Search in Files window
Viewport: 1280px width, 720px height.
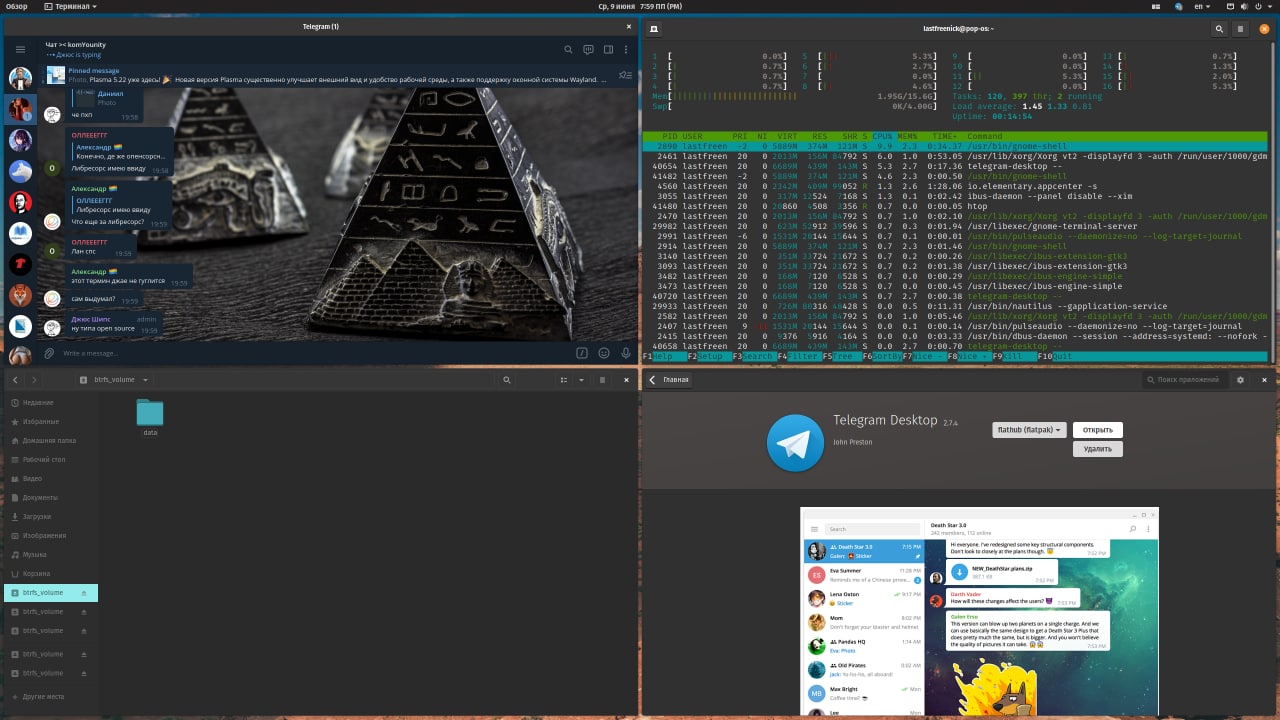point(507,380)
